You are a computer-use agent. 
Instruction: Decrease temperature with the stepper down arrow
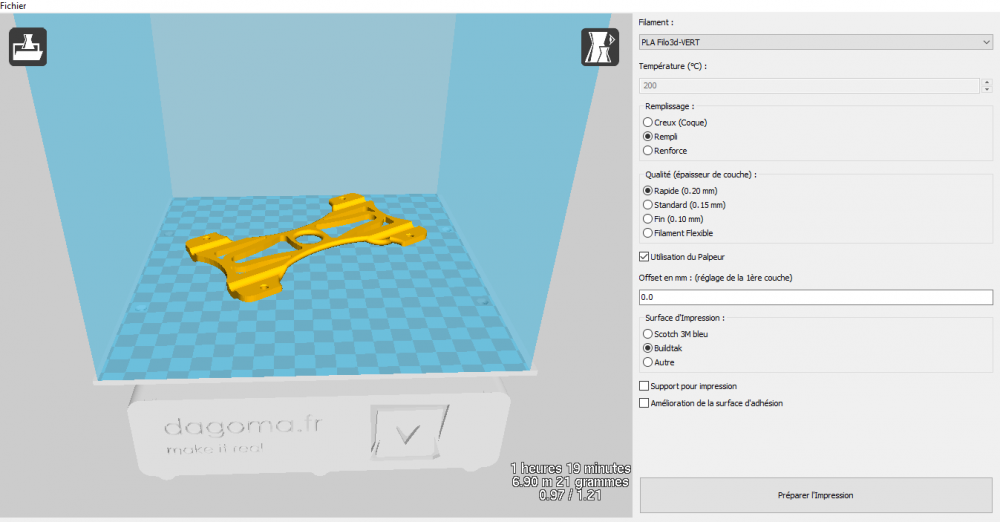(987, 89)
